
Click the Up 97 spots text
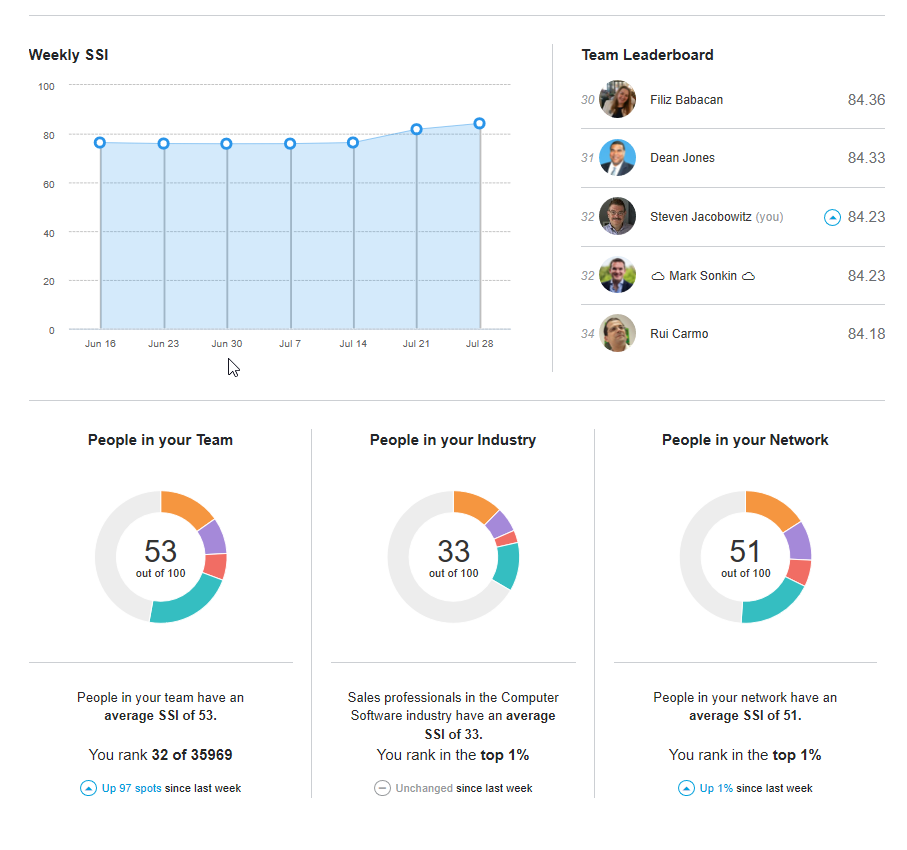click(131, 788)
